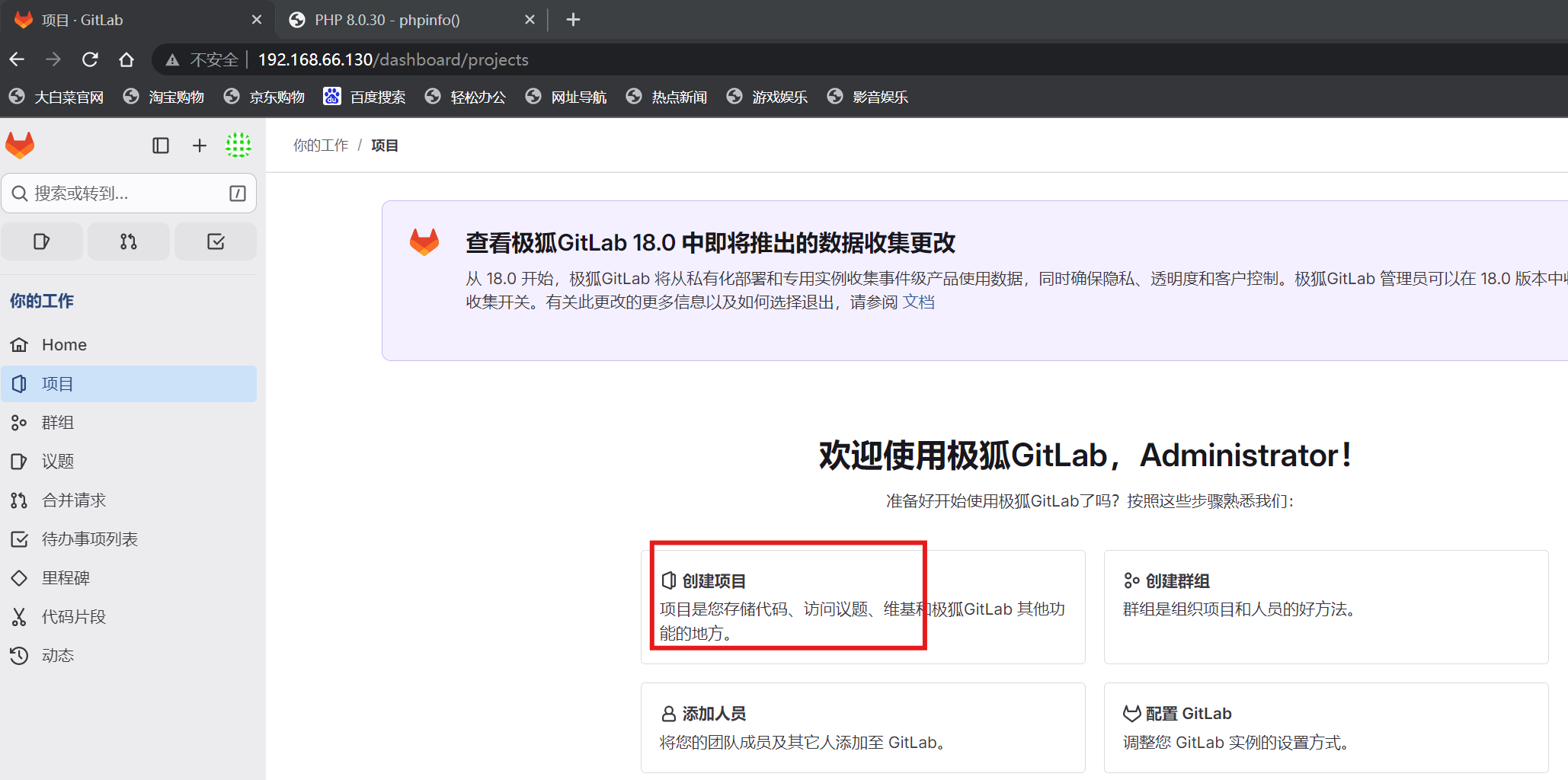The width and height of the screenshot is (1568, 780).
Task: Click 你的工作 breadcrumb link
Action: [x=321, y=145]
